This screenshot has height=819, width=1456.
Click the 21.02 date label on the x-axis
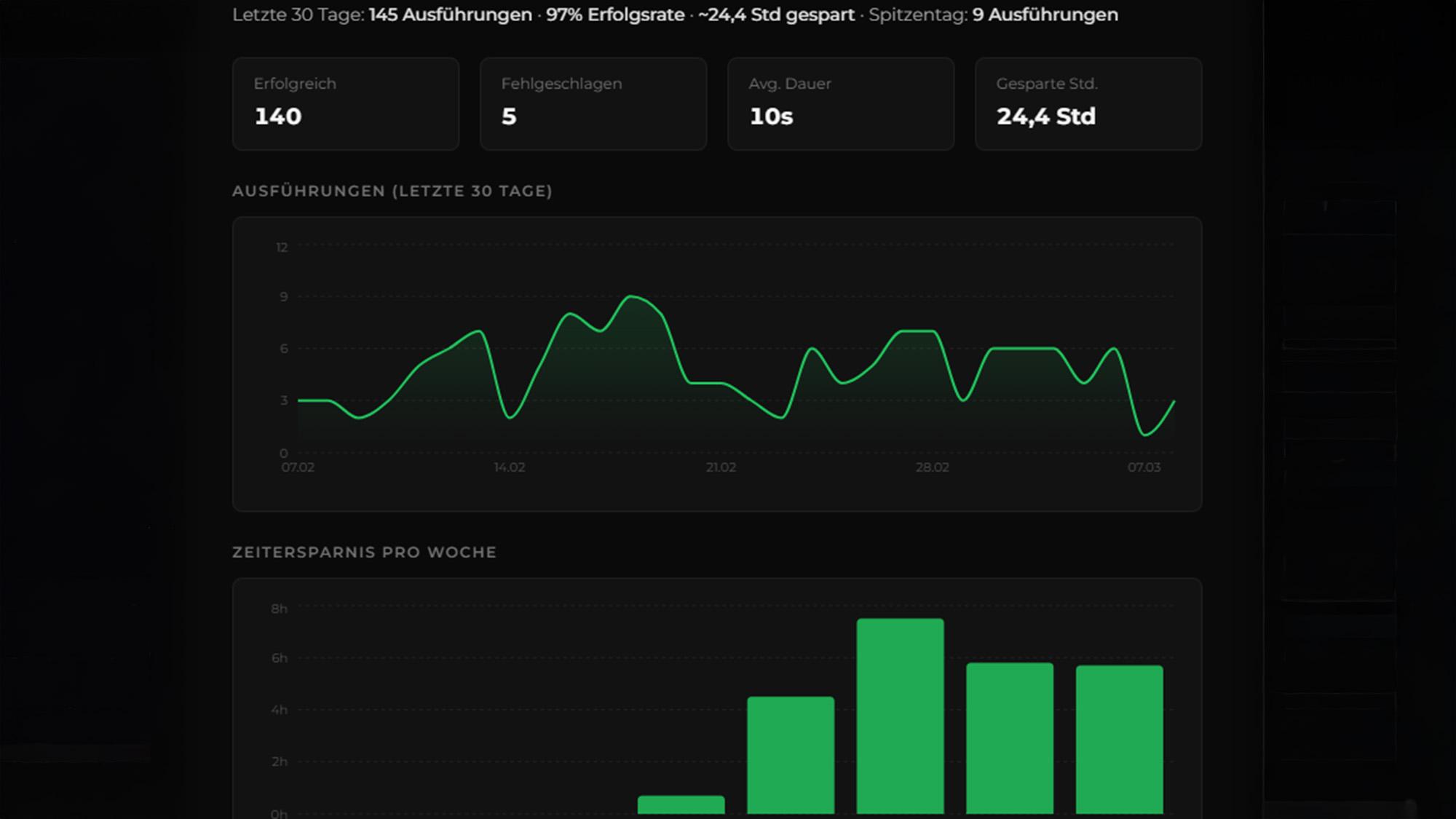point(721,467)
